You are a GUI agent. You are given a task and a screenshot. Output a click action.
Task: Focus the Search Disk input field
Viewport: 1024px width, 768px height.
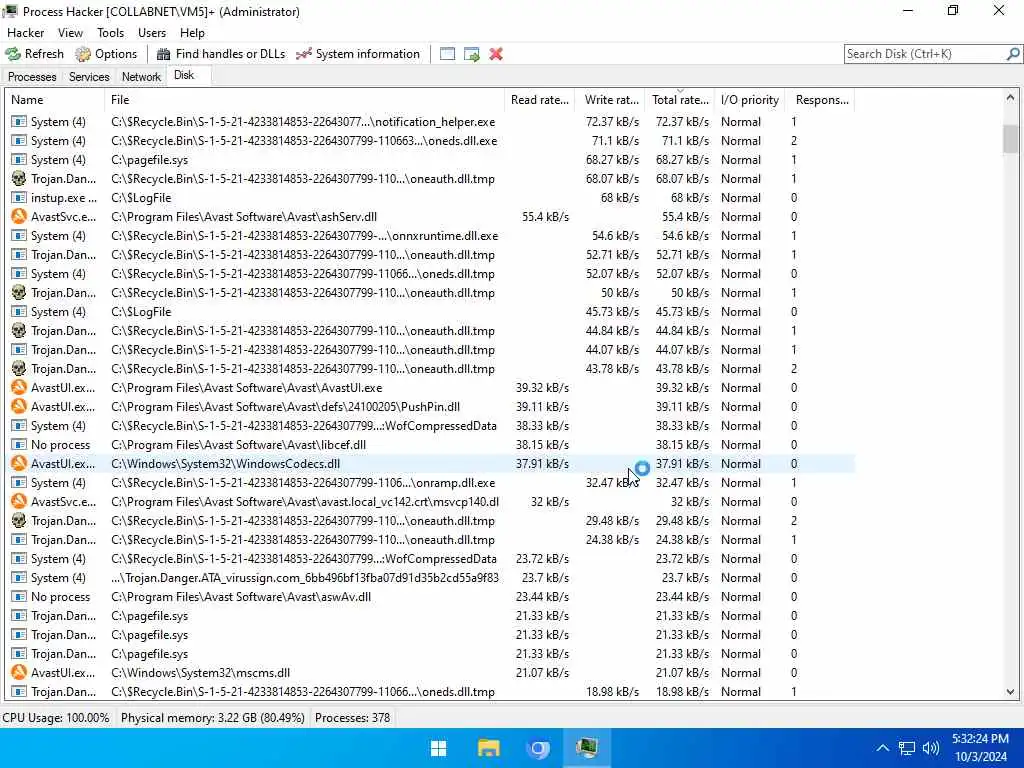(x=925, y=54)
